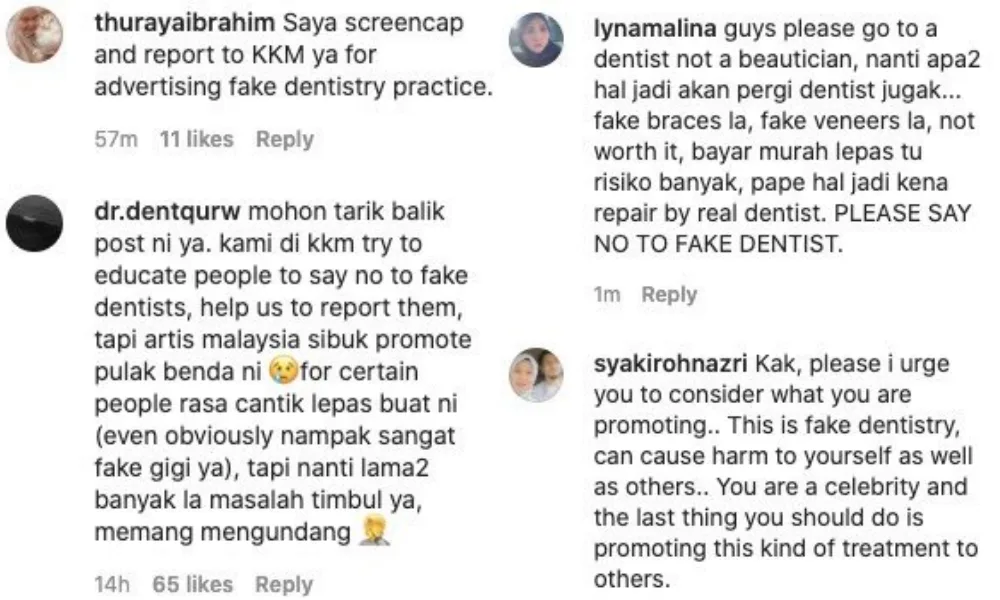
Task: Click the crying emoji in dr.dentqurw's comment
Action: point(284,370)
